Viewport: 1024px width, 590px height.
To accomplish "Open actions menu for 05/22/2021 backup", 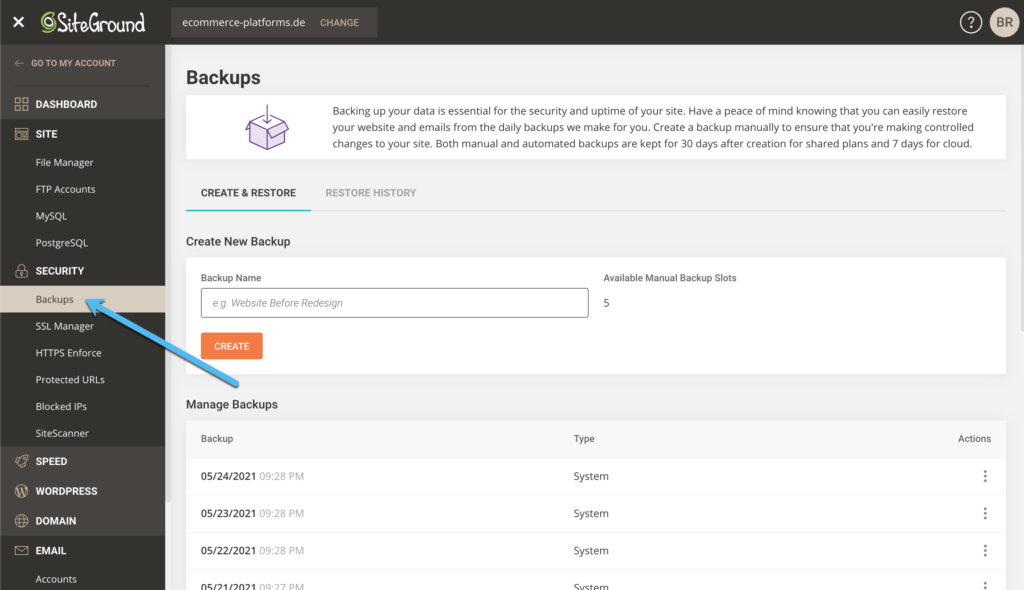I will click(x=985, y=551).
